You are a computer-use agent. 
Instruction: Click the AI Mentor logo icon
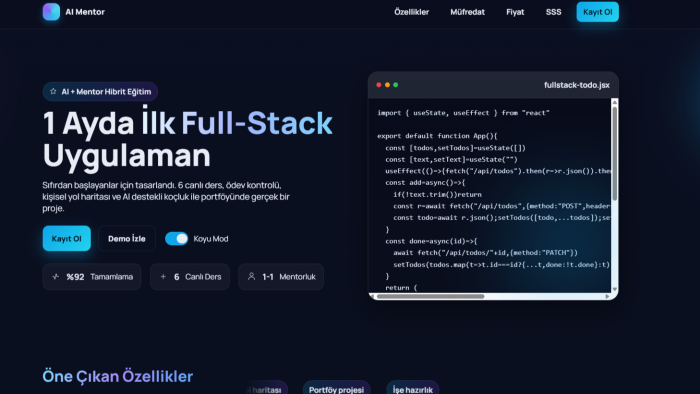point(51,12)
